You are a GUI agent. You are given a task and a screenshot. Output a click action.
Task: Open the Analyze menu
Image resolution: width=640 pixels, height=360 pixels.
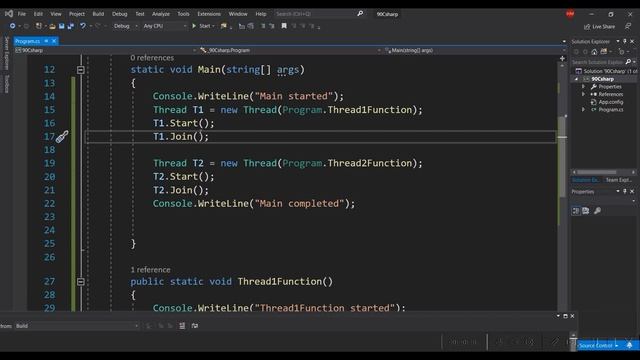[161, 14]
